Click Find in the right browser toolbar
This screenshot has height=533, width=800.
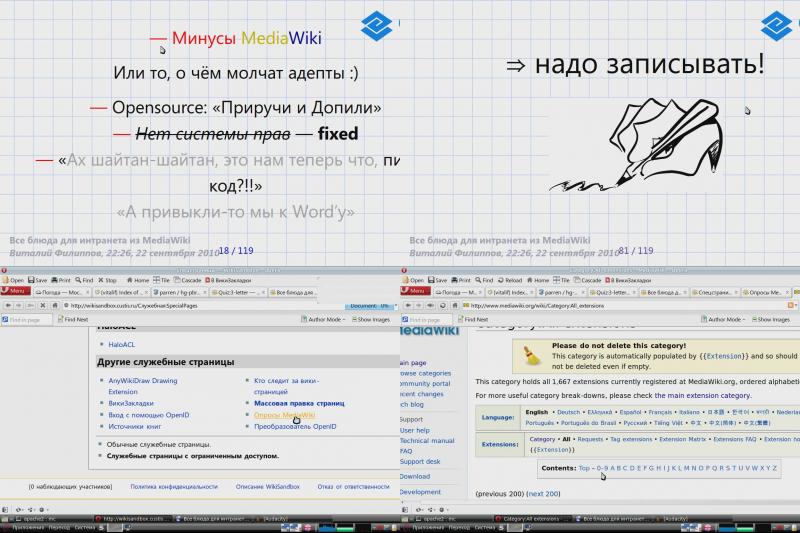click(x=484, y=280)
